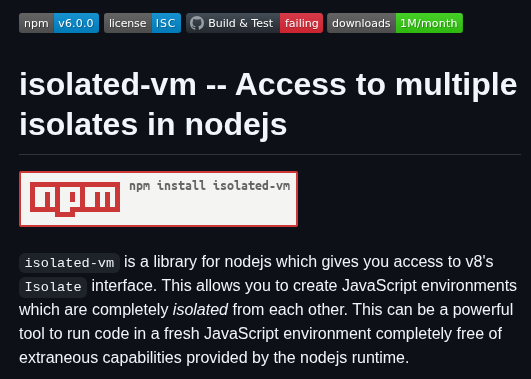Click the blue v6.0.0 version badge segment
Viewport: 531px width, 379px height.
(76, 23)
